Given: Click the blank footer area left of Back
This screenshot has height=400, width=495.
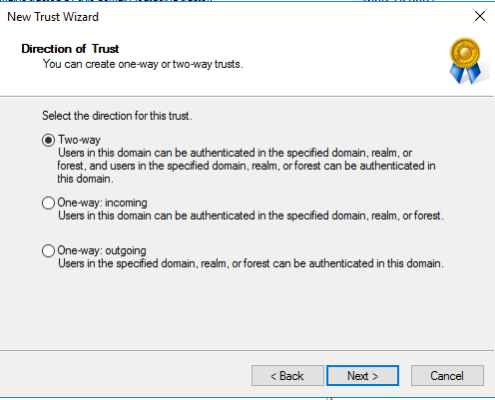Looking at the screenshot, I should pyautogui.click(x=125, y=376).
